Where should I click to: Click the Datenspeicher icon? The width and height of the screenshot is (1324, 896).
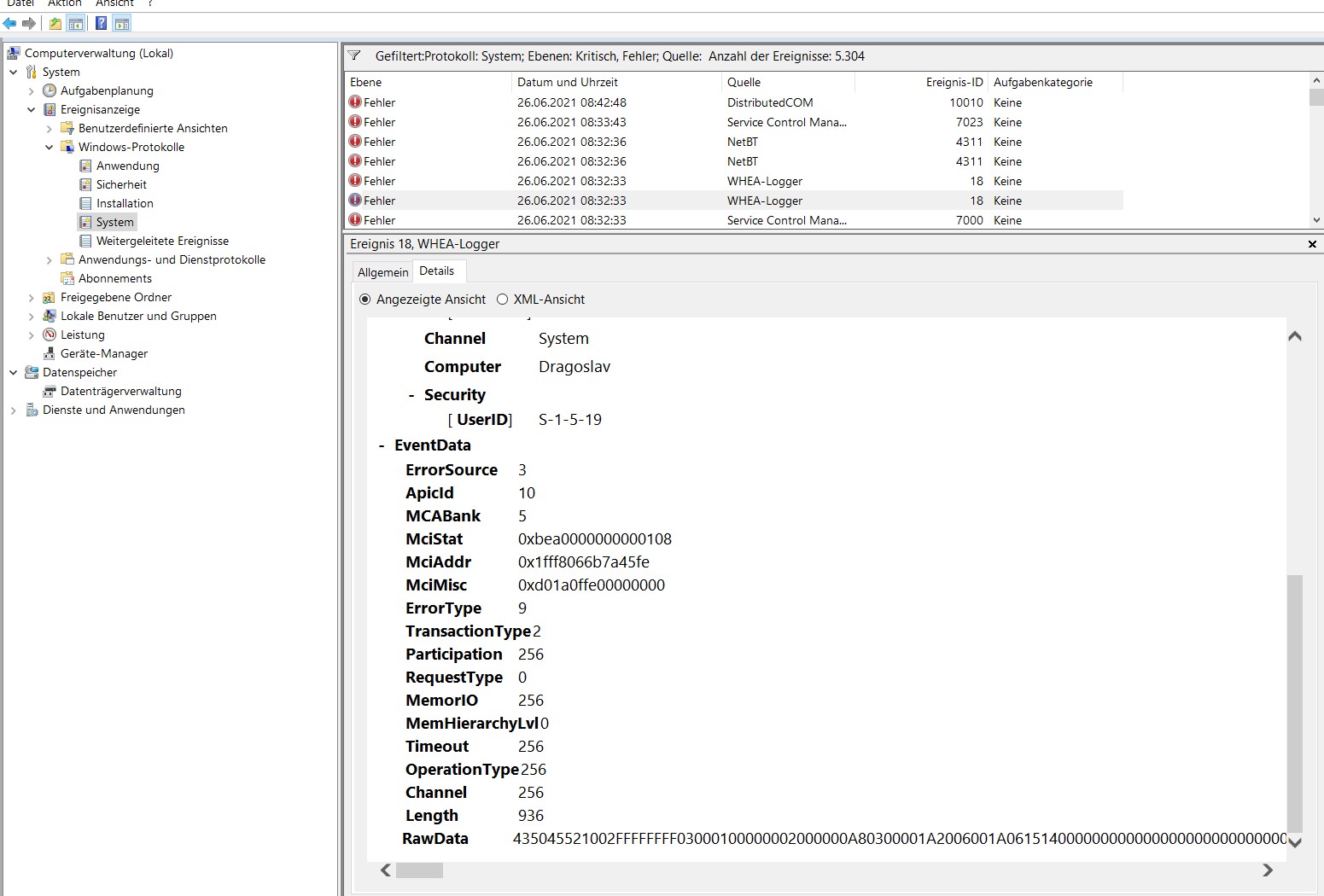(x=32, y=372)
